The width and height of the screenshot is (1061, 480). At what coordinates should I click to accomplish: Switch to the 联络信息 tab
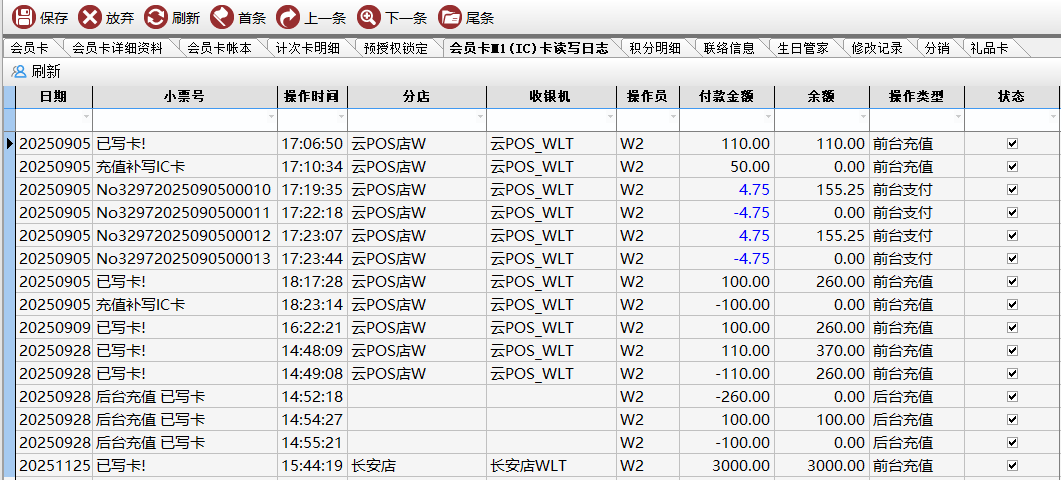pyautogui.click(x=729, y=48)
